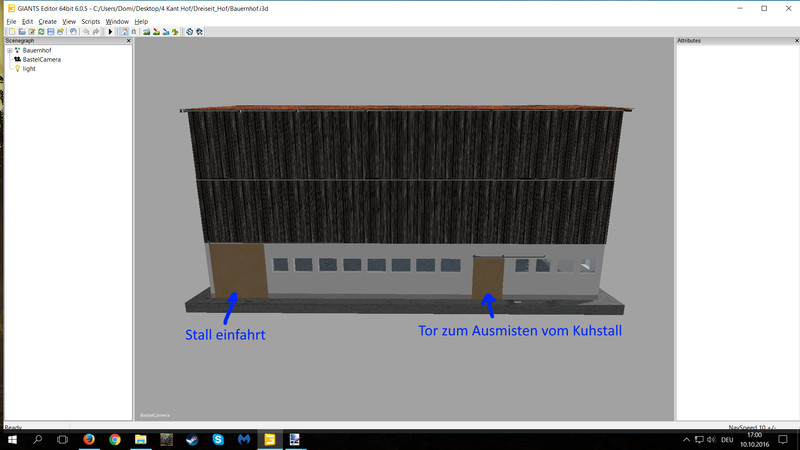The height and width of the screenshot is (450, 800).
Task: Open the Create menu
Action: click(47, 21)
